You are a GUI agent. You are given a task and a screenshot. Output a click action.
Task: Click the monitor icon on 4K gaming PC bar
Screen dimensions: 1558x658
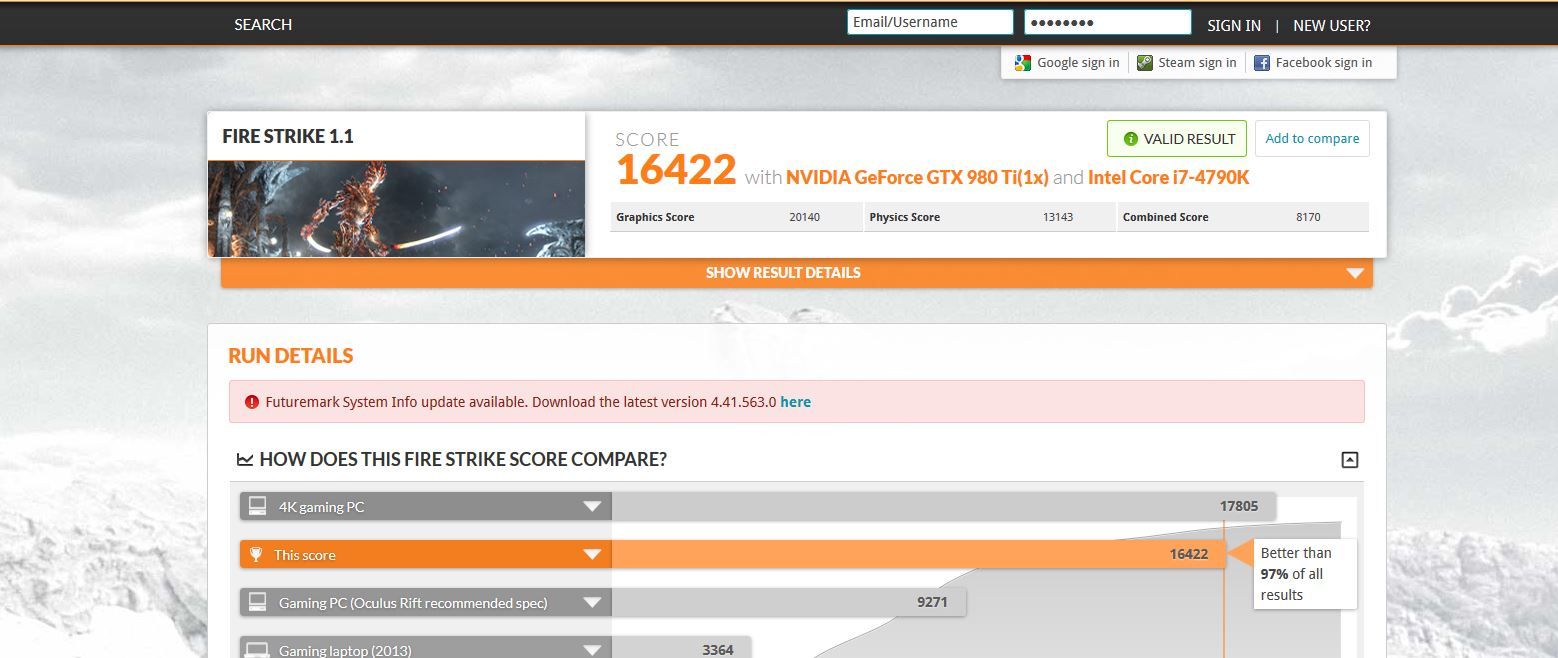pos(257,506)
